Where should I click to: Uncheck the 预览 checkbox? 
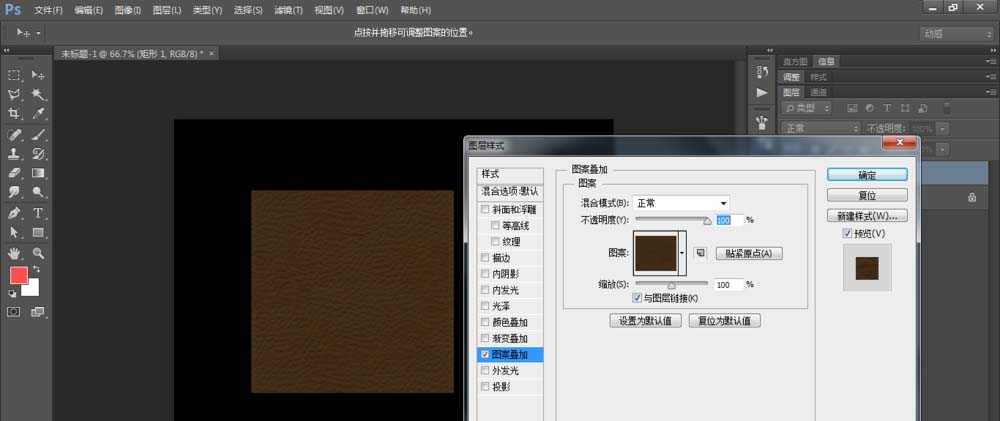pos(848,233)
